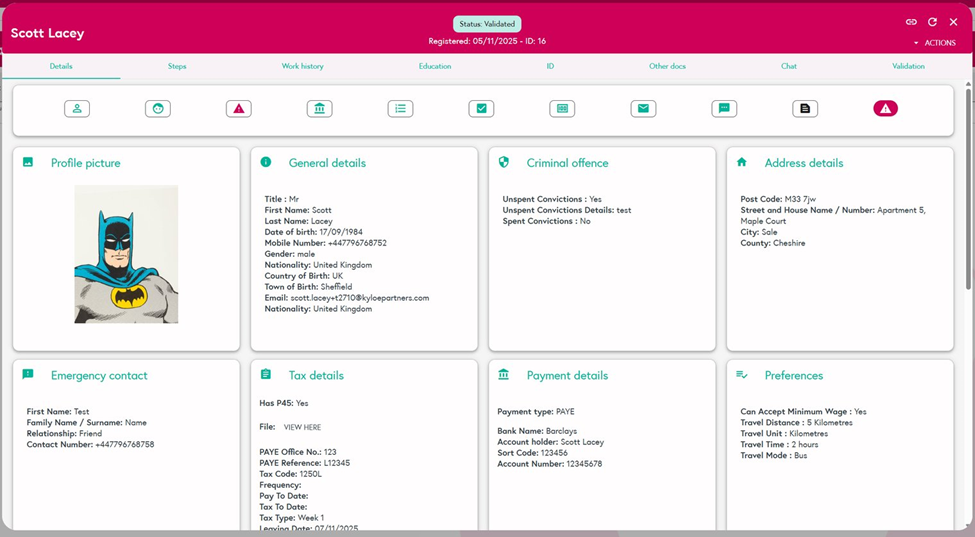This screenshot has height=537, width=975.
Task: Close the Scott Lacey record panel
Action: [x=953, y=22]
